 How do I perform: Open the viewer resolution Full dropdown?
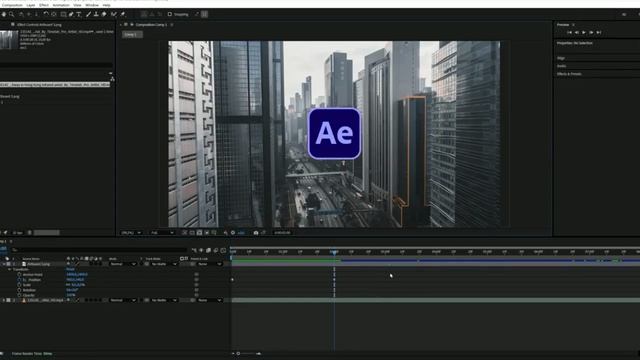(x=162, y=233)
